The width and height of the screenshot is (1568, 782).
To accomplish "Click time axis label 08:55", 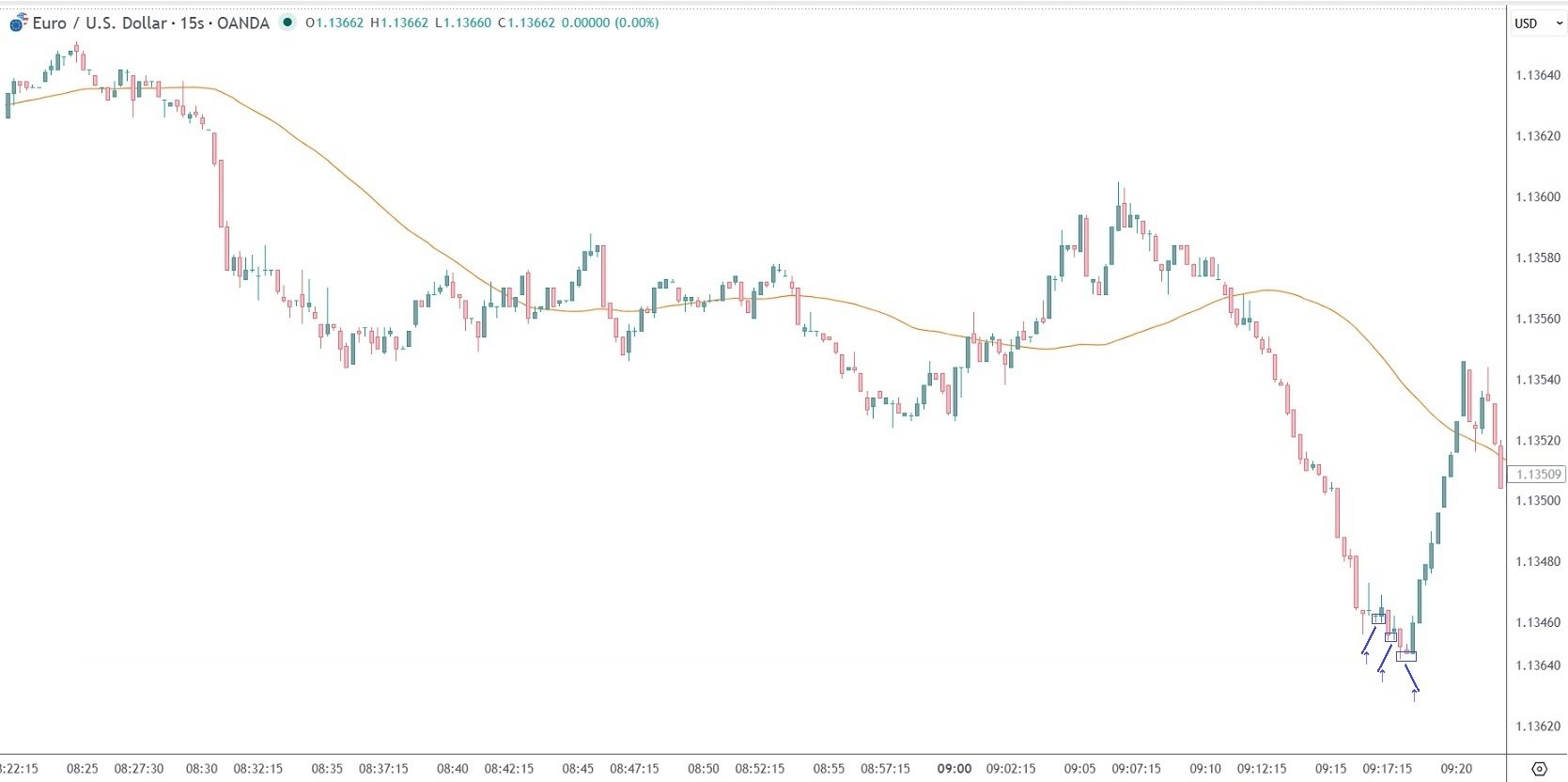I will coord(829,769).
